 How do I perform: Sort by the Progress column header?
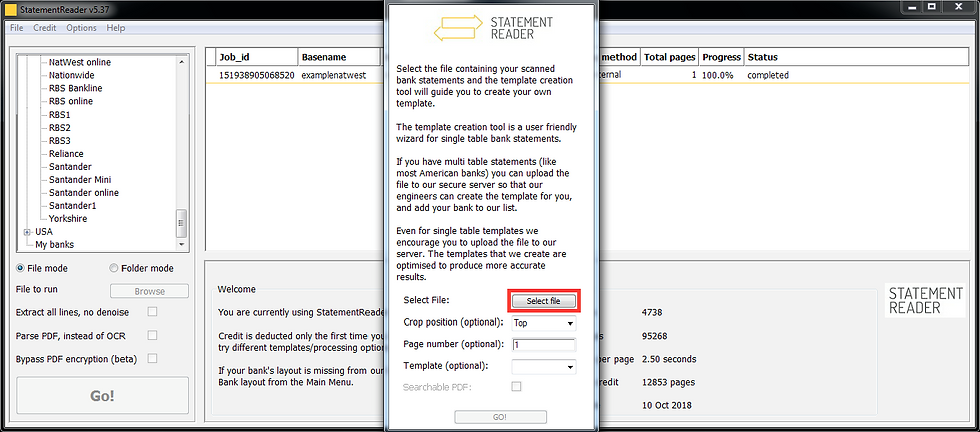click(x=721, y=57)
